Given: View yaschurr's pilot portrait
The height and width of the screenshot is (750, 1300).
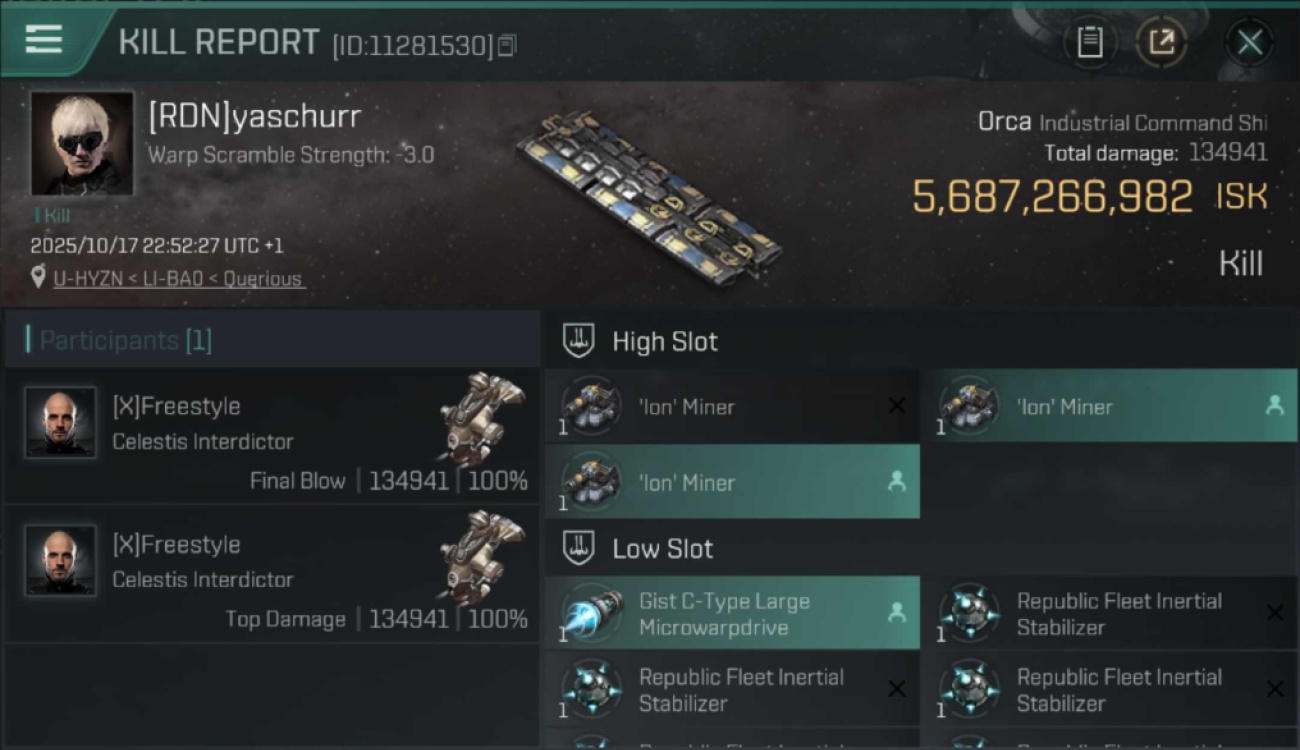Looking at the screenshot, I should (x=82, y=143).
